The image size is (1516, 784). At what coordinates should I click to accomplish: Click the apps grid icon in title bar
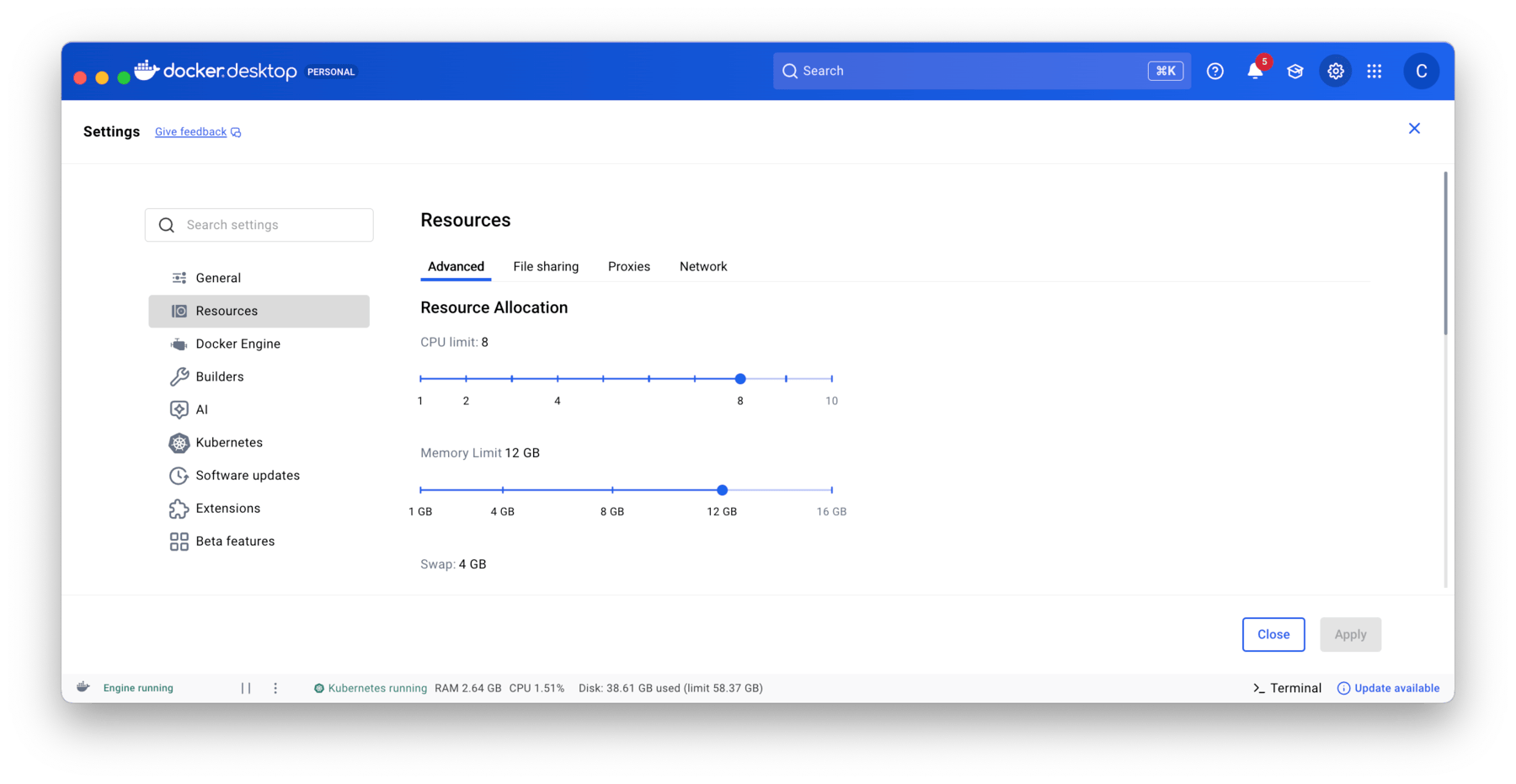1375,71
